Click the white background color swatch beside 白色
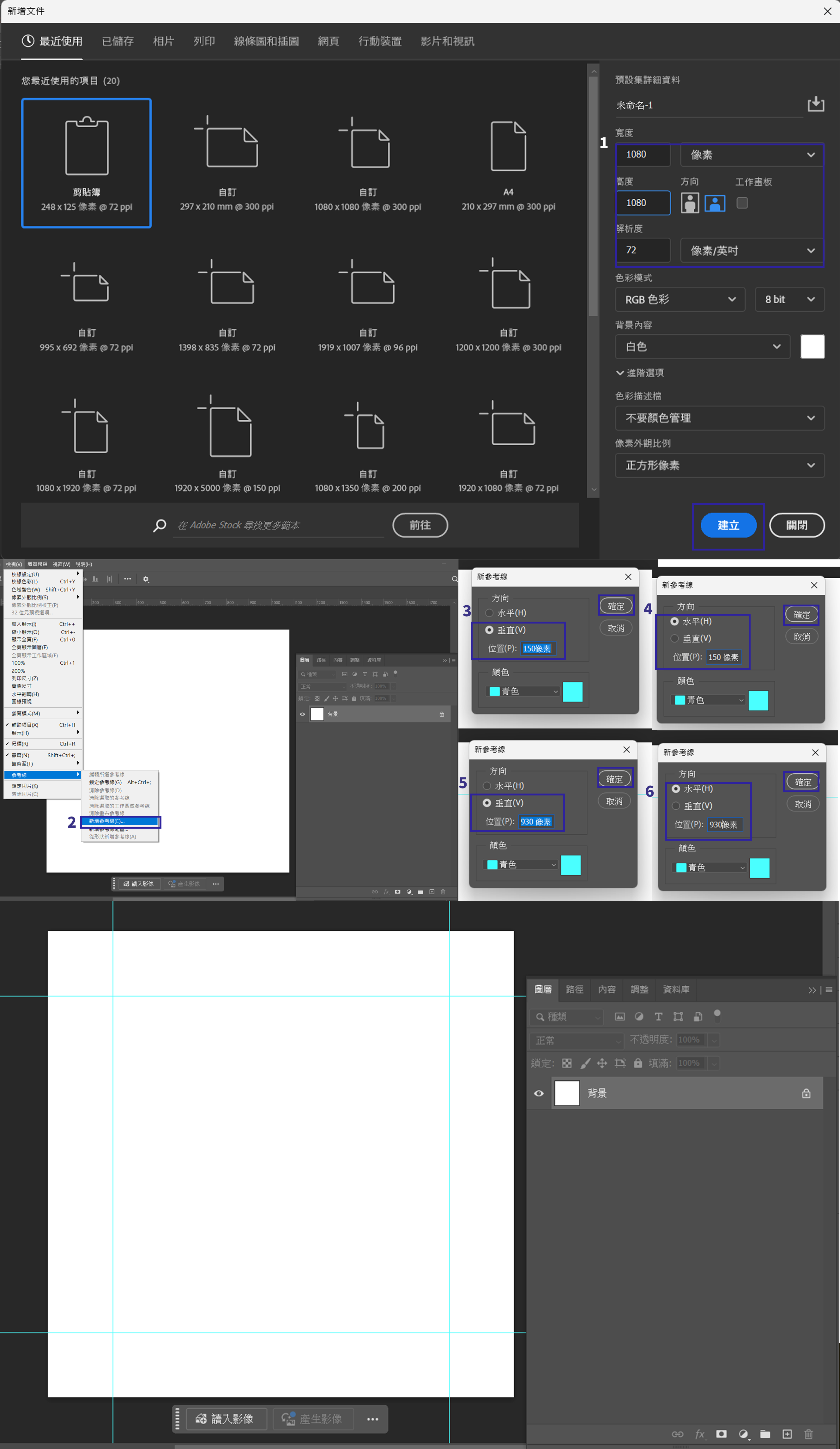The height and width of the screenshot is (1449, 840). click(813, 347)
